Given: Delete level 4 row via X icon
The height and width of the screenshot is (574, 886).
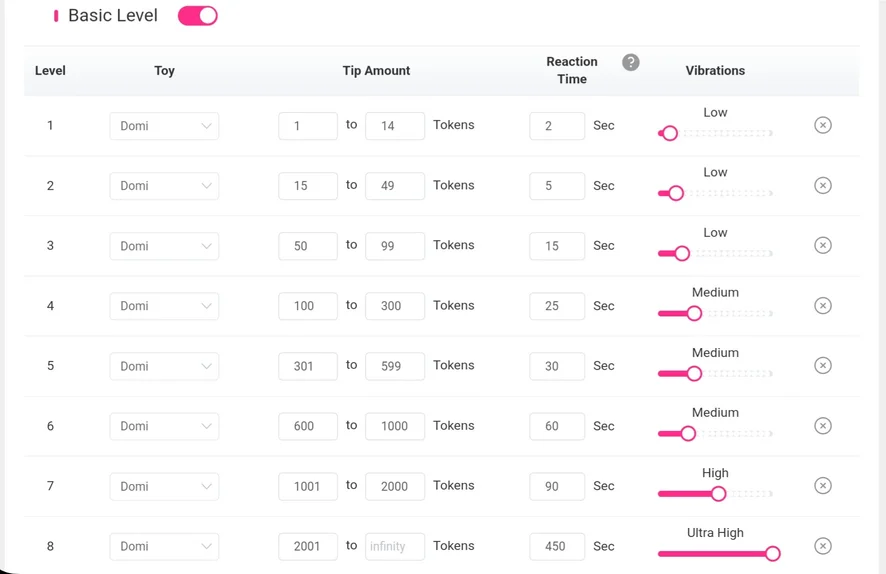Looking at the screenshot, I should [822, 305].
